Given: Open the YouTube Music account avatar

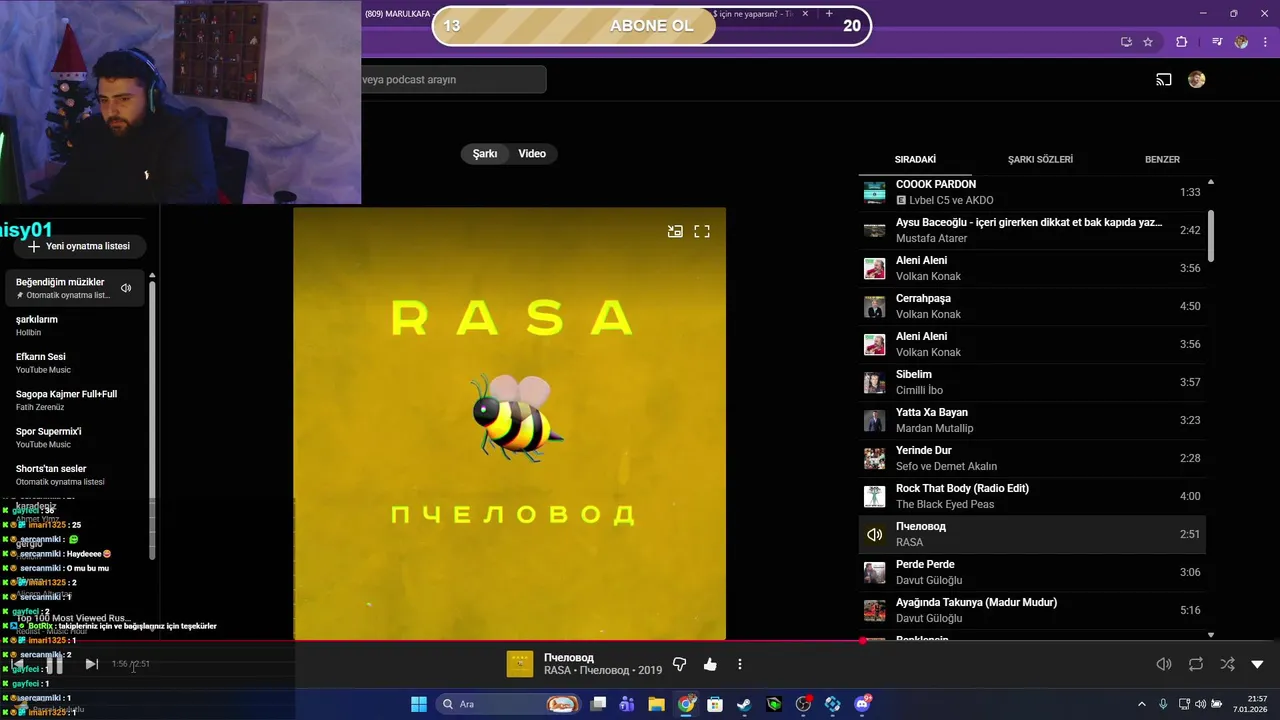Looking at the screenshot, I should pos(1197,80).
